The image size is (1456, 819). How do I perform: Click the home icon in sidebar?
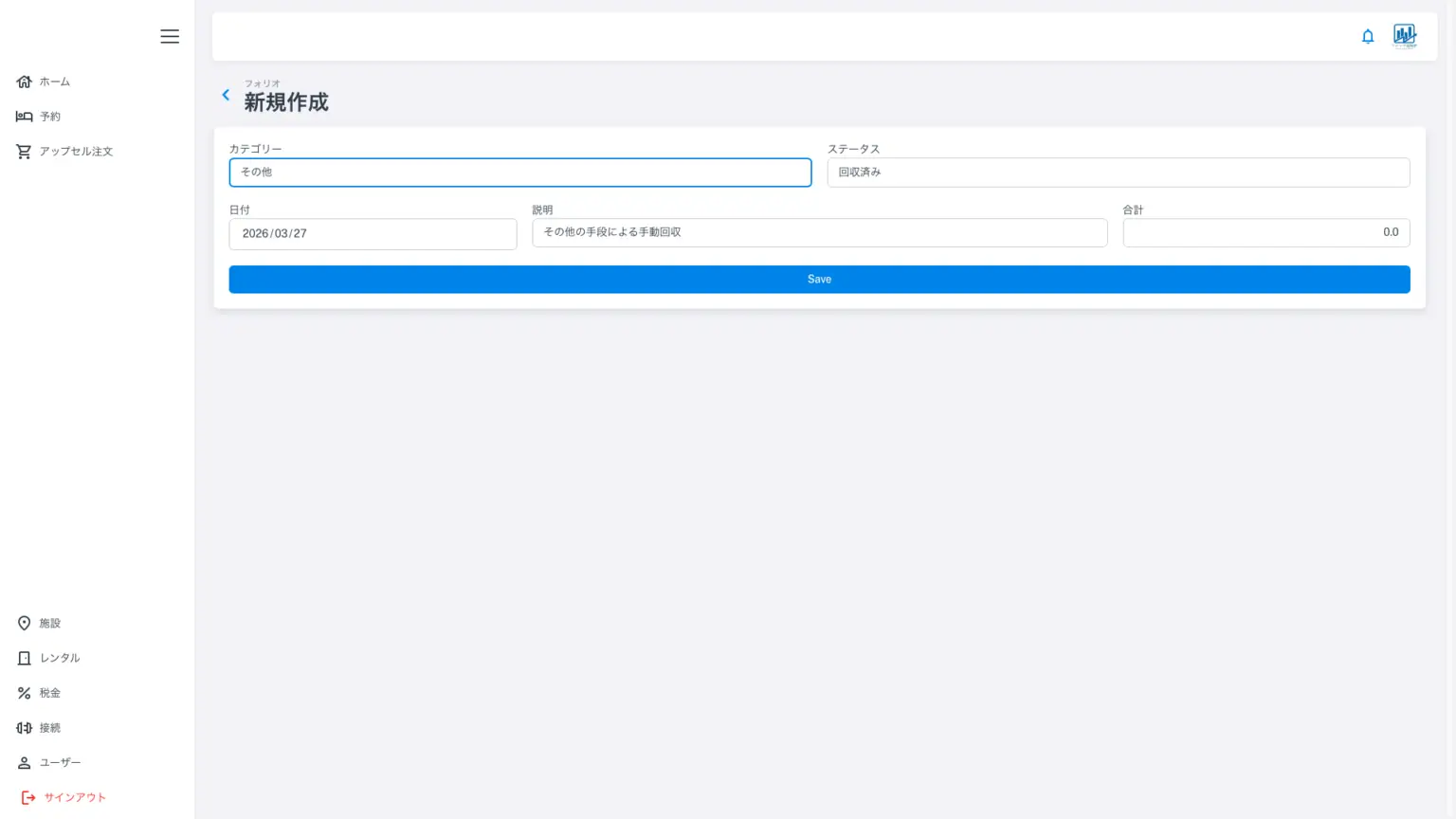25,82
